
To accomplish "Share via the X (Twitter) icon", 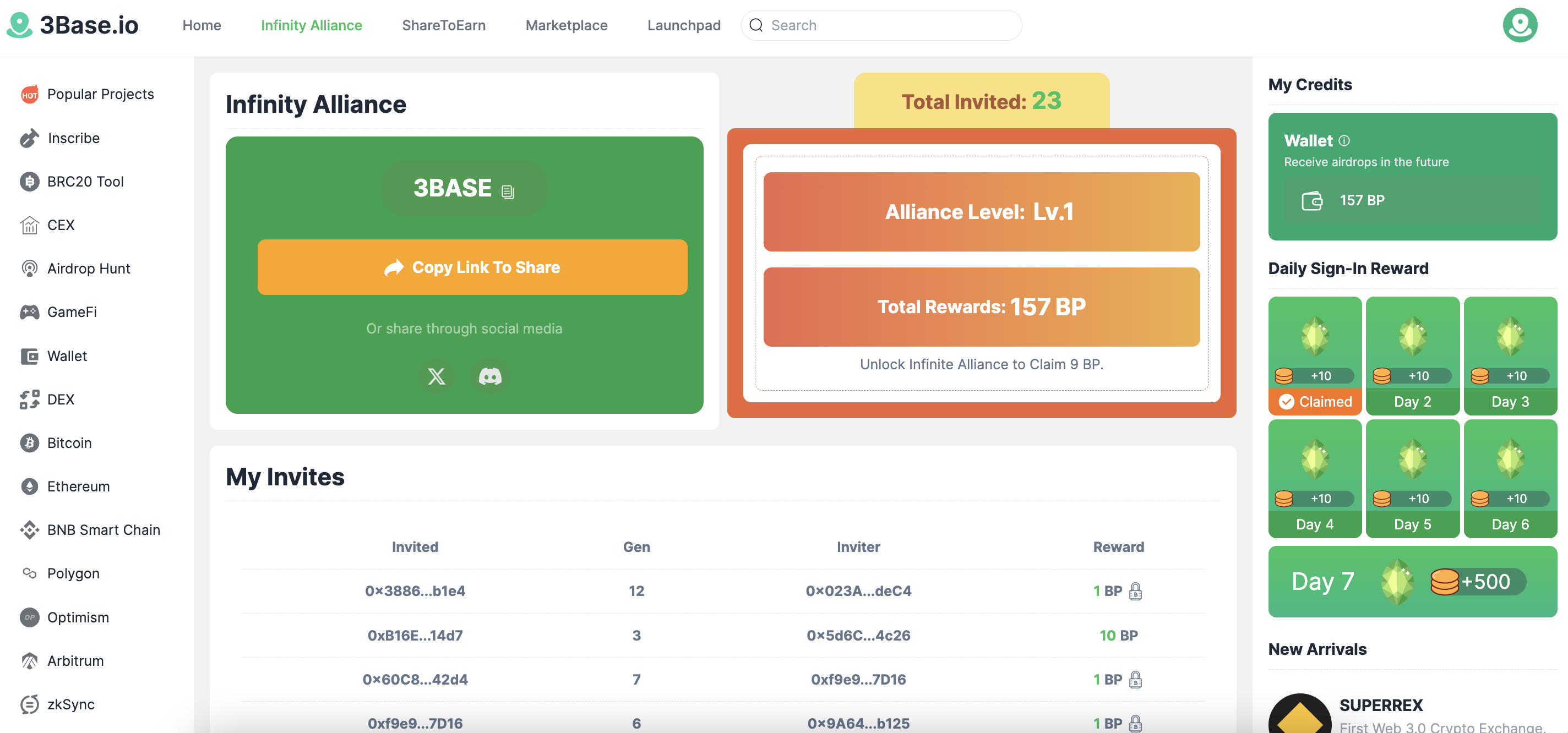I will tap(436, 376).
